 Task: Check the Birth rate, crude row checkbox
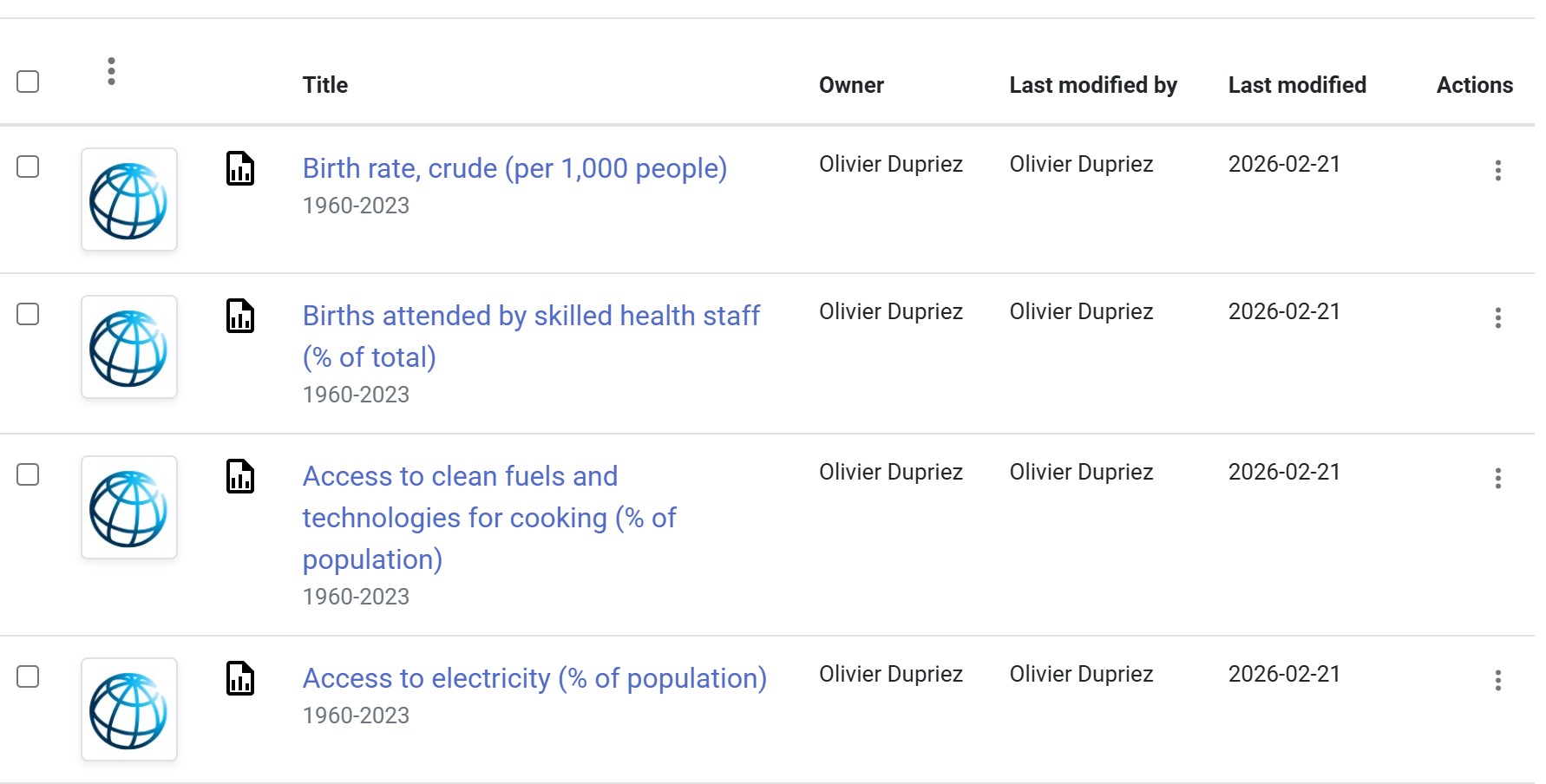point(28,167)
